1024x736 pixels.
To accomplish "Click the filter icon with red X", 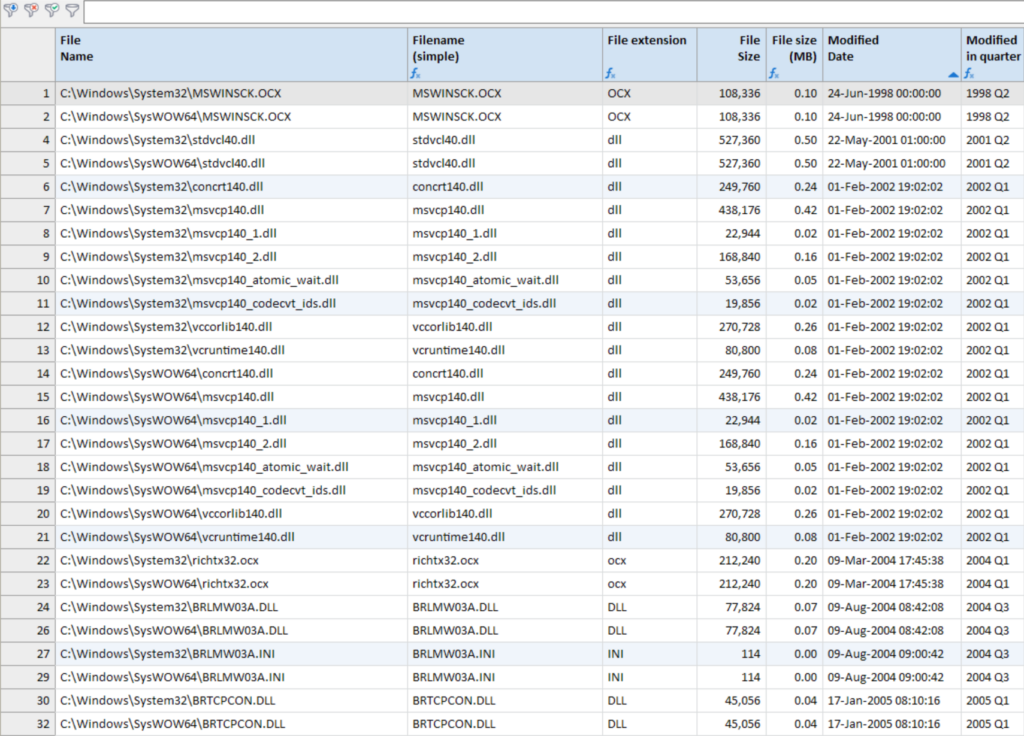I will tap(31, 11).
